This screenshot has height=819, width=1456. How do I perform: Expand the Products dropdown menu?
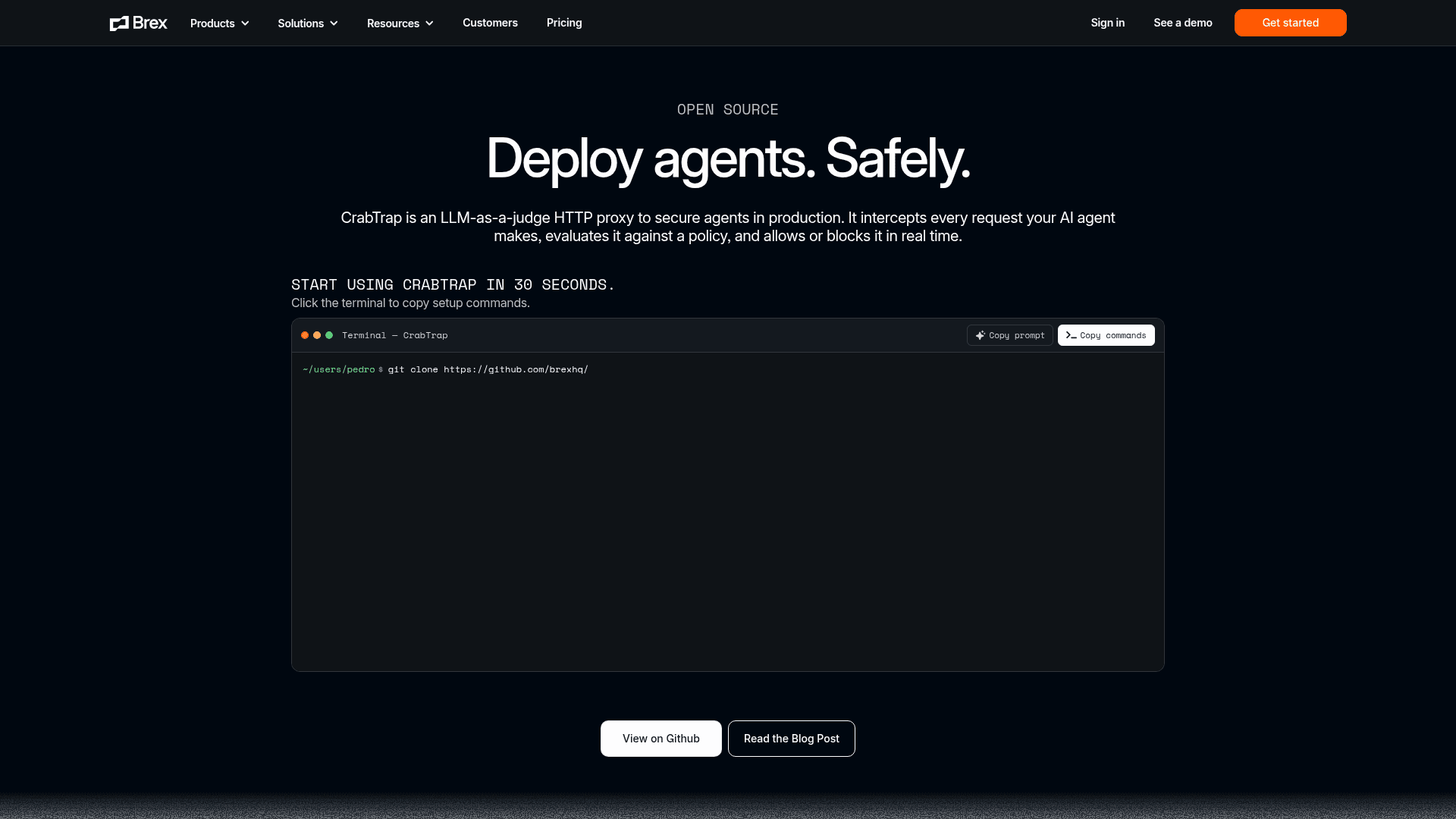pos(219,24)
